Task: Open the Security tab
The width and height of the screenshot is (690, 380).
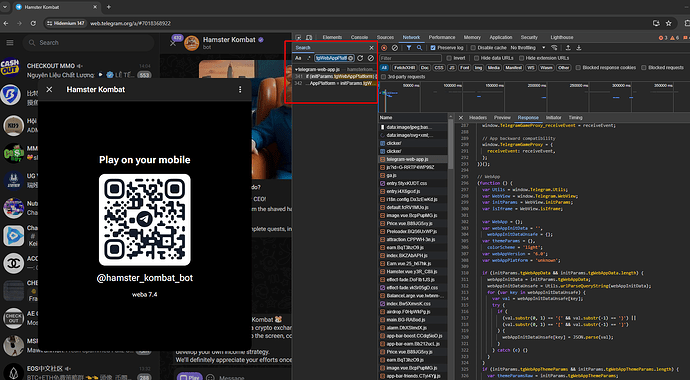Action: [529, 38]
